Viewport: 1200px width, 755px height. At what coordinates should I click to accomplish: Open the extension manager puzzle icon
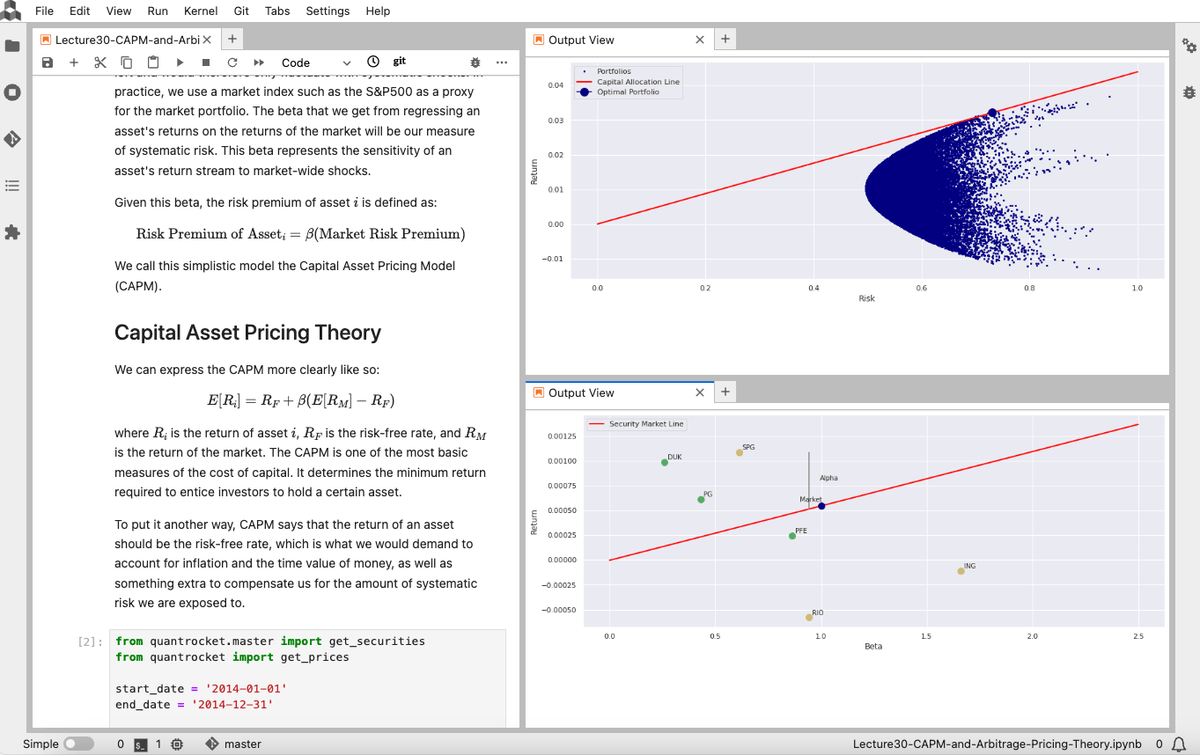click(x=12, y=232)
